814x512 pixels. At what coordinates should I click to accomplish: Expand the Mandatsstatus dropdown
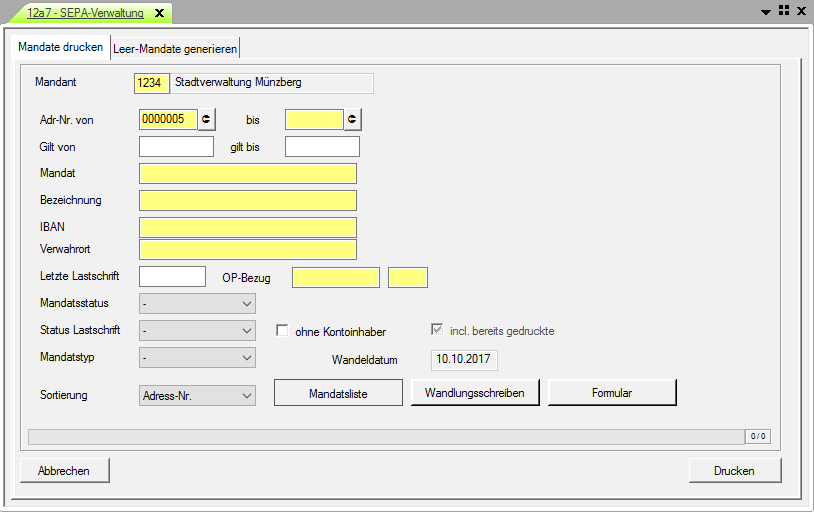coord(197,303)
